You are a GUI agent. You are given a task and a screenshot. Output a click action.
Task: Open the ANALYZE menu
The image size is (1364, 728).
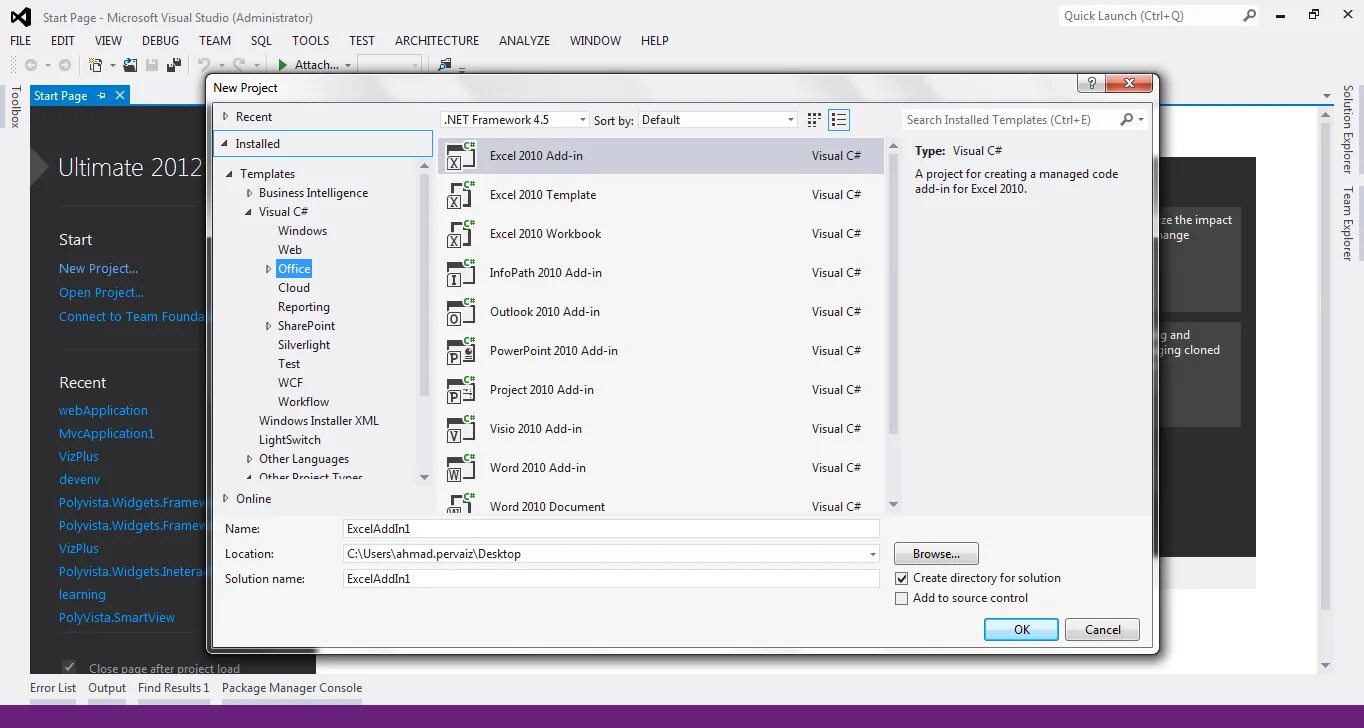tap(525, 41)
